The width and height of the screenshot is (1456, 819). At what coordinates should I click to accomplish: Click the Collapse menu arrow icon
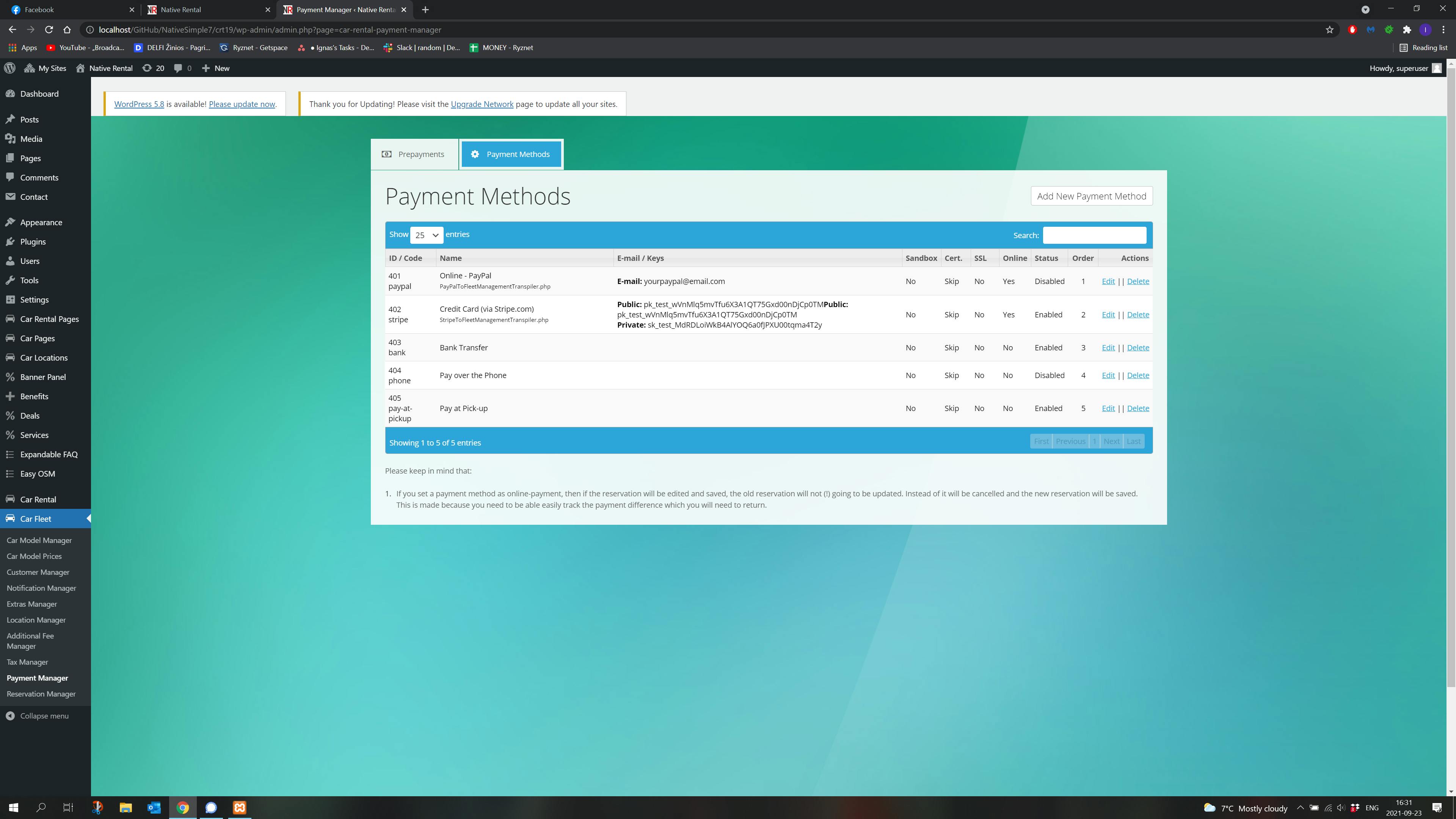[x=10, y=715]
